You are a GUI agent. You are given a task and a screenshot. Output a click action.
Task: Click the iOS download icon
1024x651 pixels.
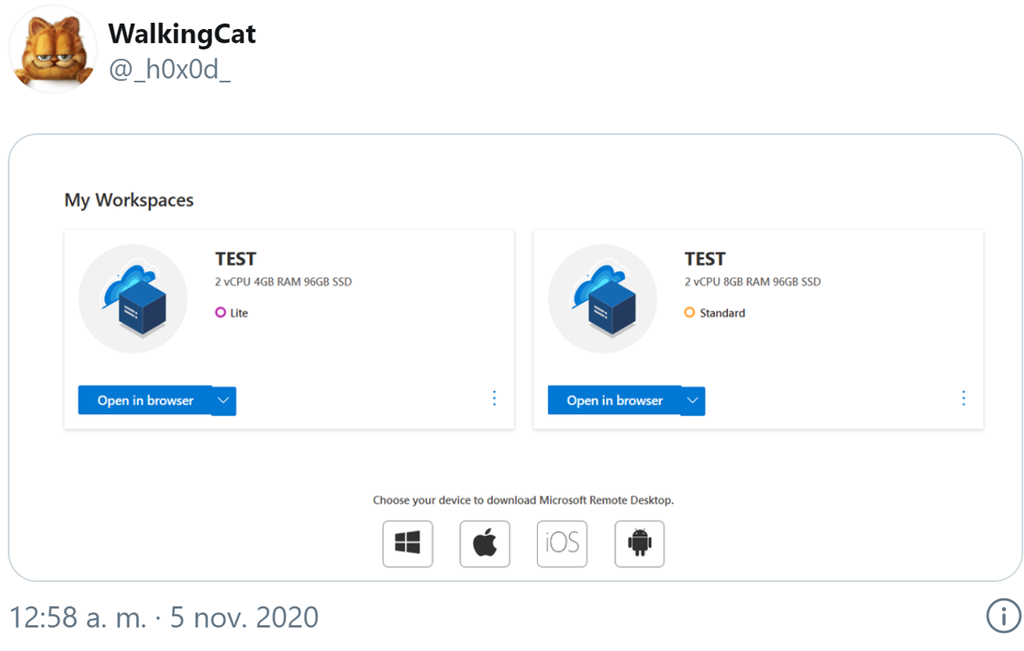tap(562, 544)
